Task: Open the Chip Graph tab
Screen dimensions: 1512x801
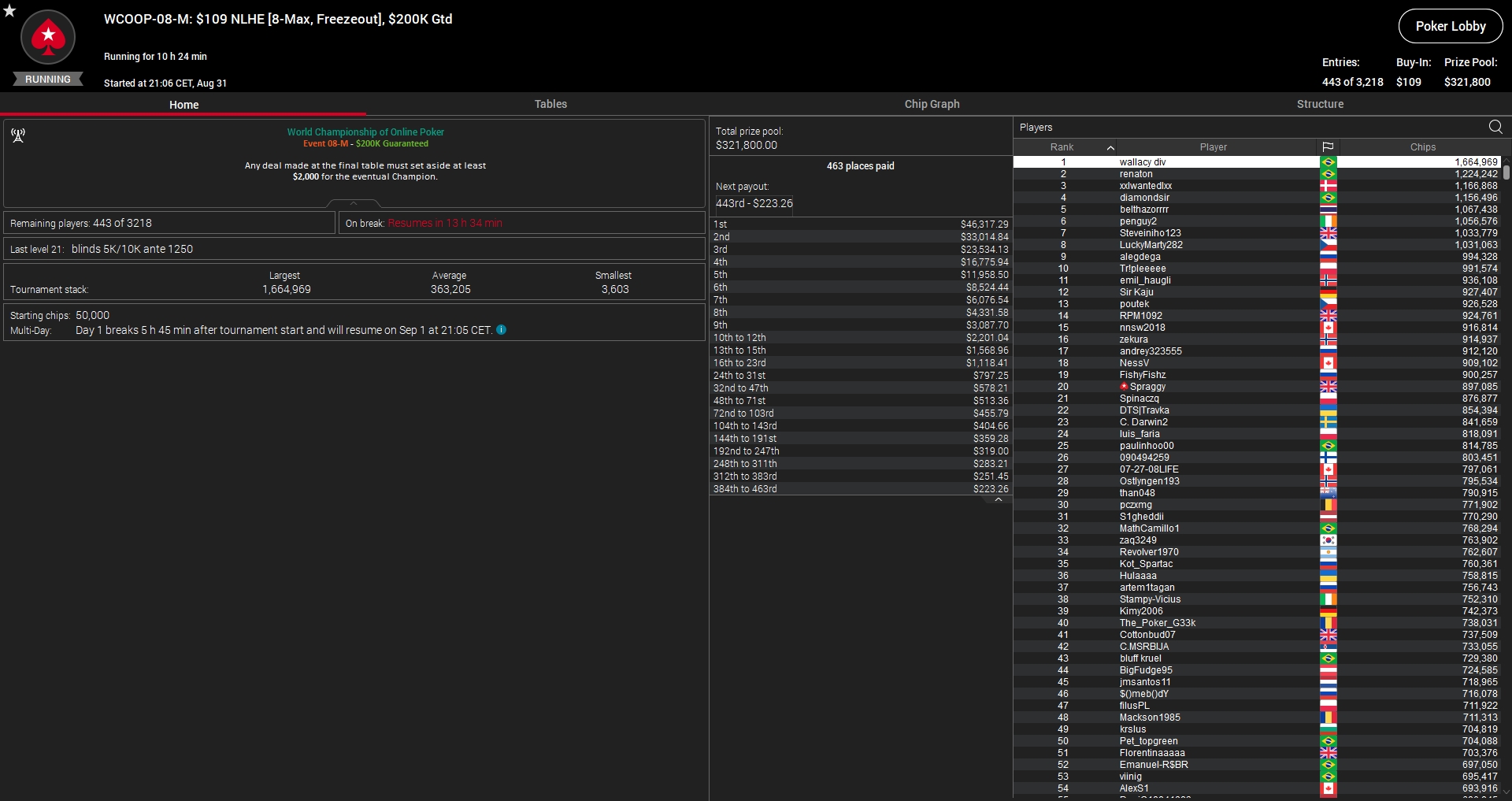Action: point(932,104)
